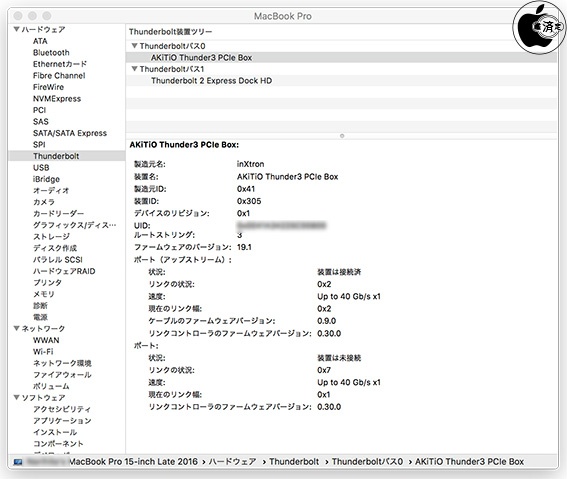This screenshot has width=567, height=479.
Task: Select AKiTiO Thunder3 PCIe Box tree row
Action: pos(341,57)
